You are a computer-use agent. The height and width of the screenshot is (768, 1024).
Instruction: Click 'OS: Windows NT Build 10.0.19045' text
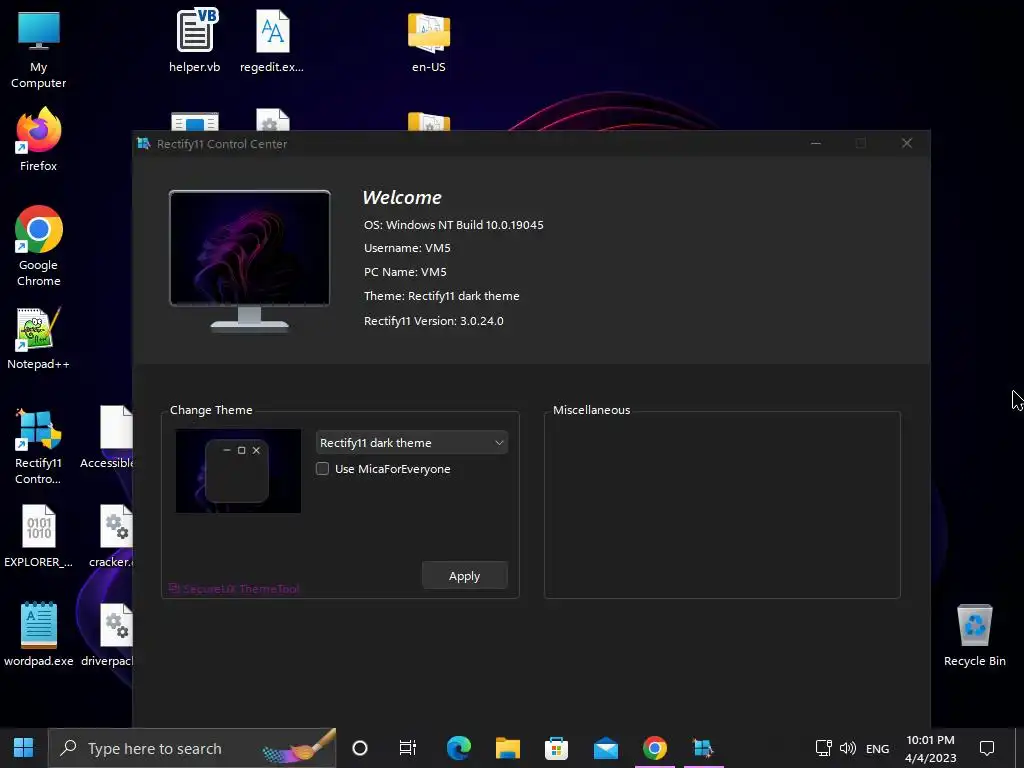[x=454, y=225]
